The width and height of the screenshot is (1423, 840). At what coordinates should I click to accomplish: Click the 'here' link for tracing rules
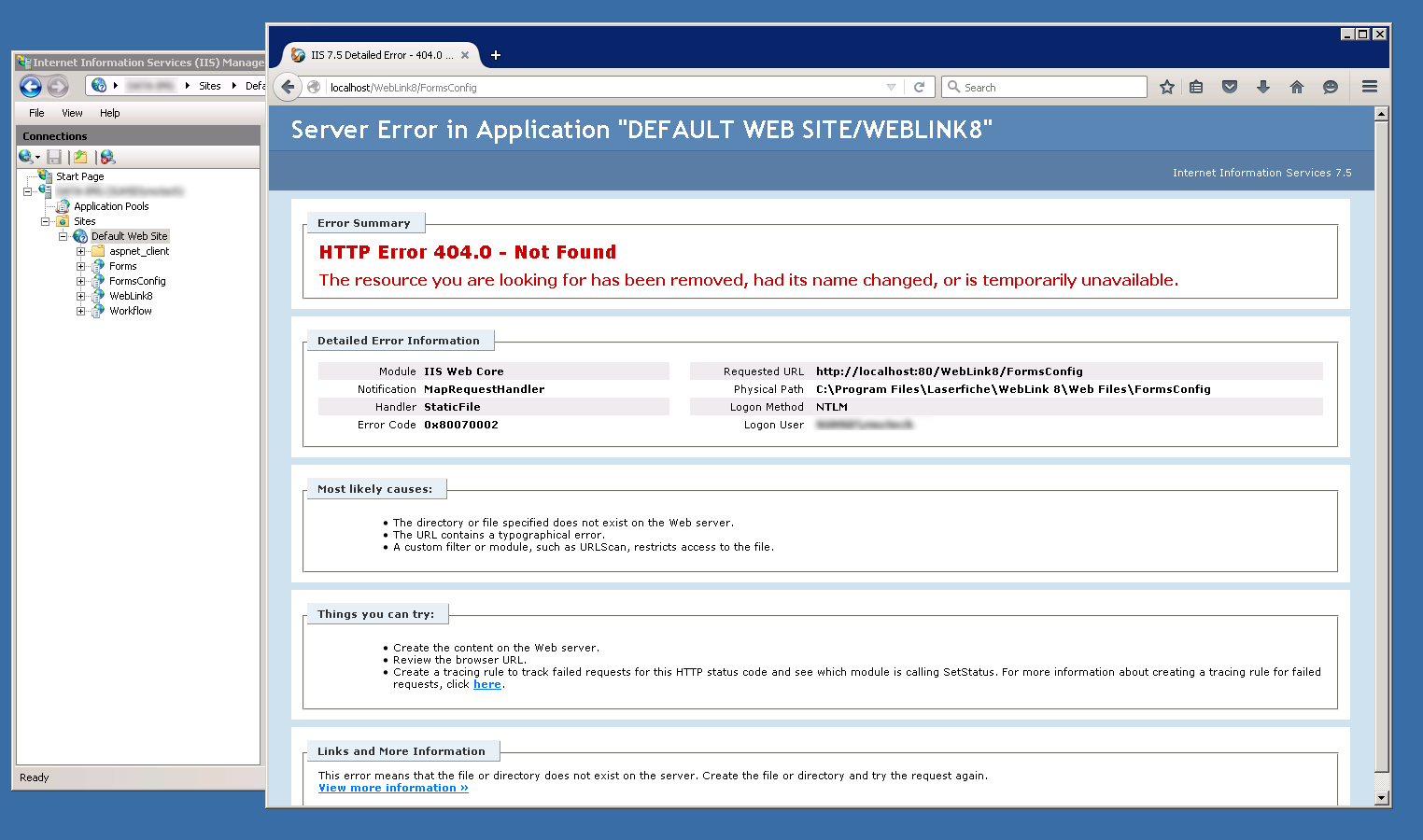pos(487,684)
